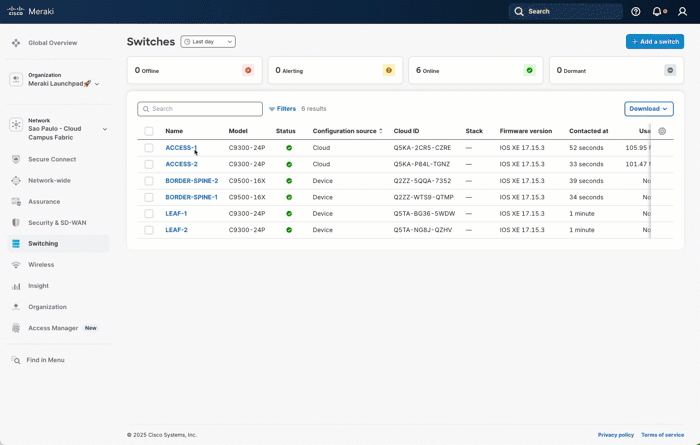This screenshot has height=445, width=700.
Task: Toggle the select-all header checkbox
Action: tap(149, 131)
